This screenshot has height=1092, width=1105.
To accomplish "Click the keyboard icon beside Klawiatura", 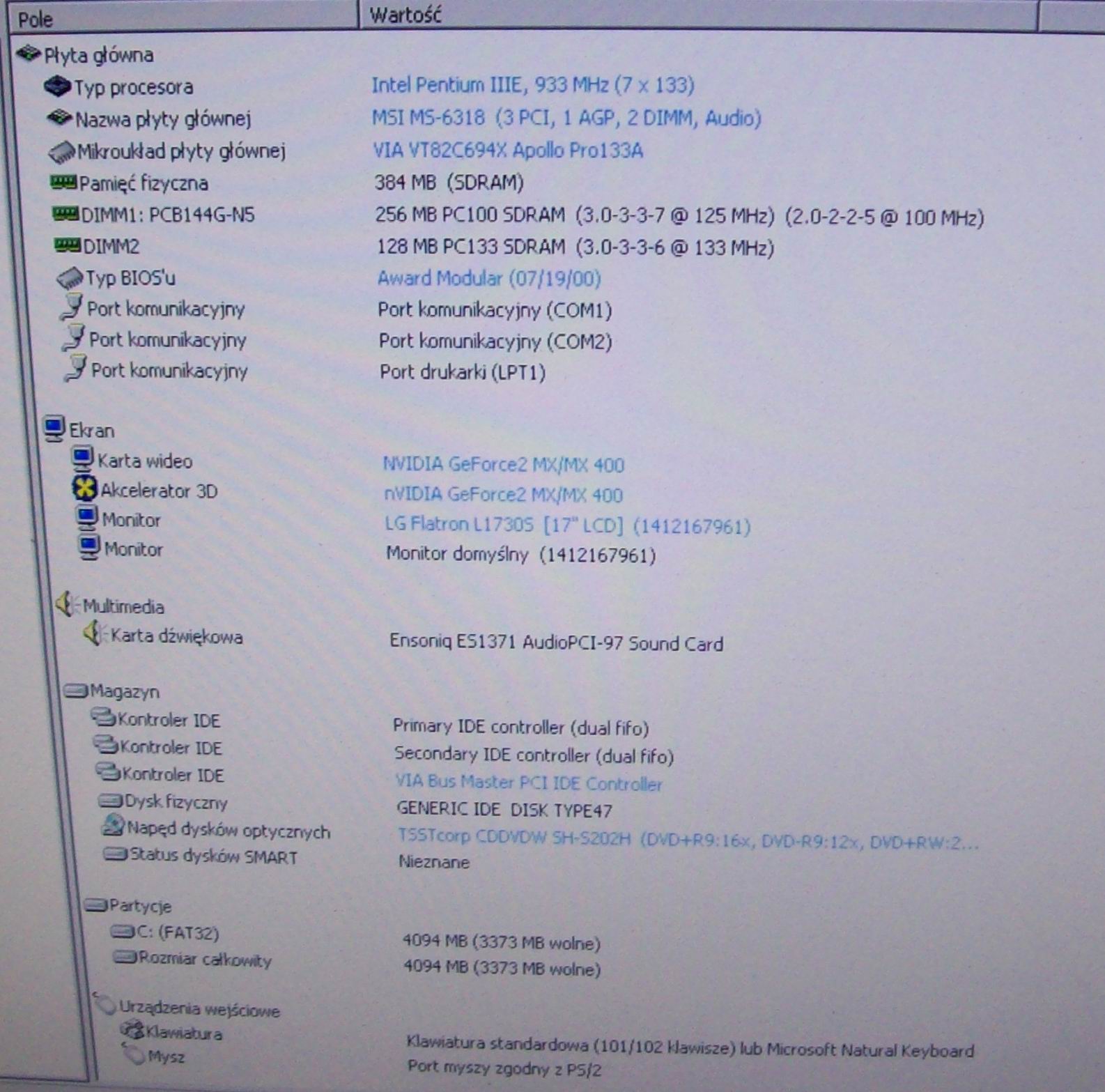I will click(x=132, y=1031).
